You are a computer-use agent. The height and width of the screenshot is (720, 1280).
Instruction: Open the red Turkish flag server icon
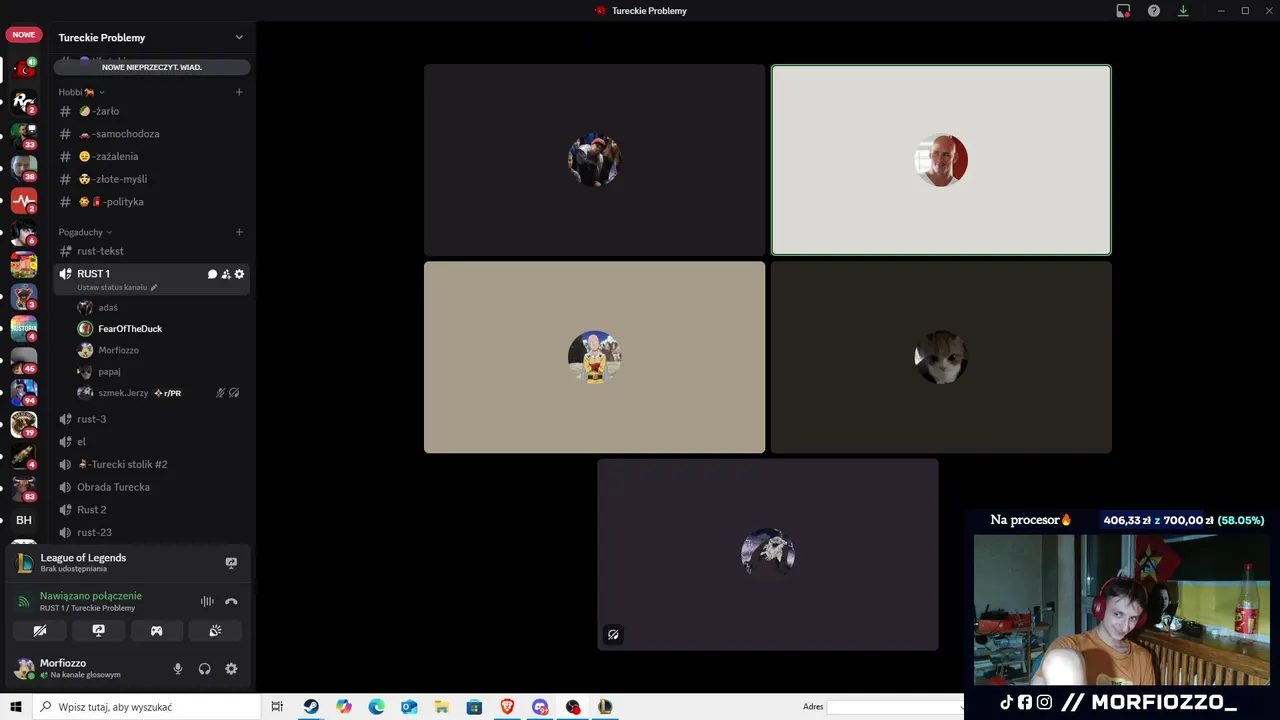24,69
